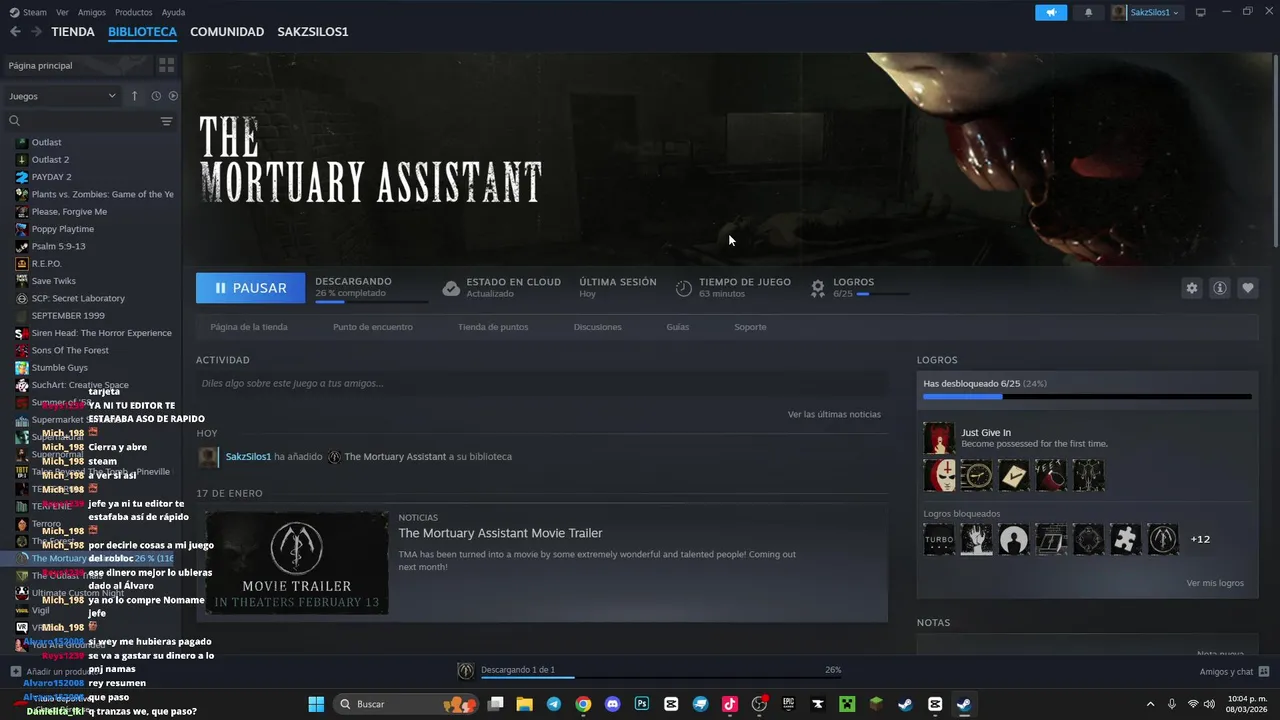Click the bottom download progress bar
The width and height of the screenshot is (1280, 720).
pos(661,677)
